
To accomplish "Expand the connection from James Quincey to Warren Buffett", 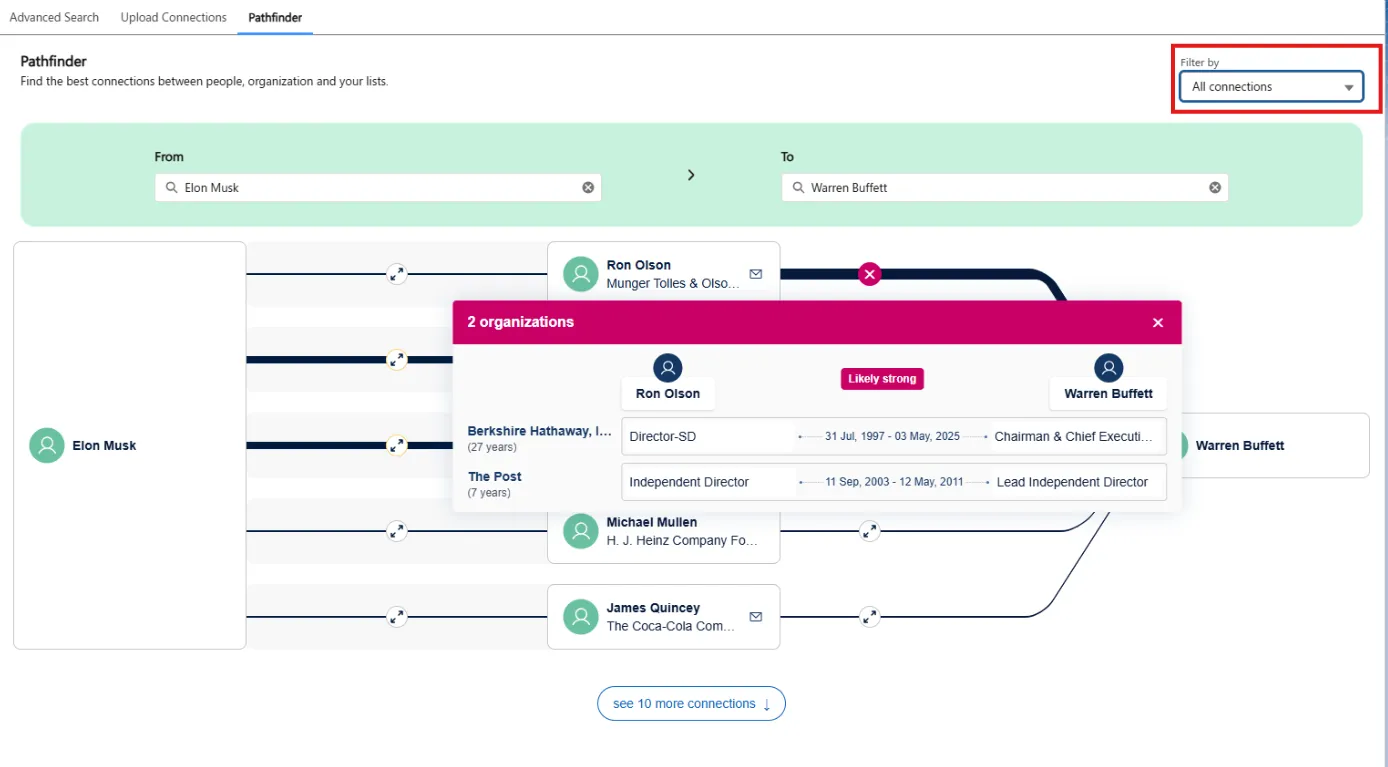I will [870, 617].
